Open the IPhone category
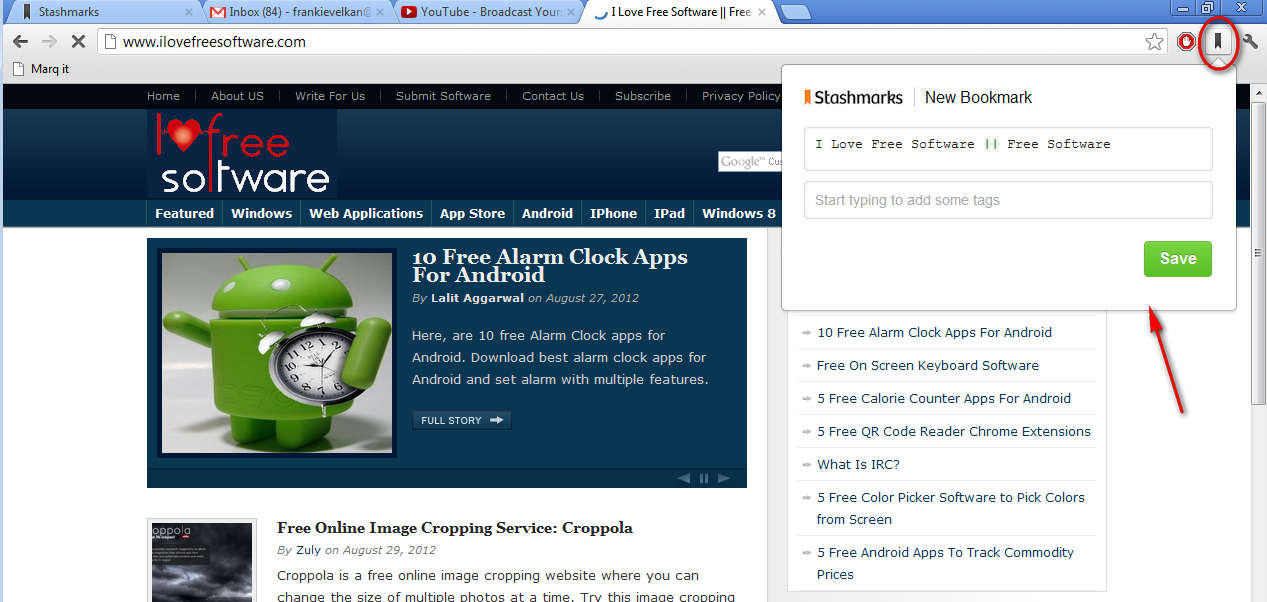This screenshot has height=602, width=1267. click(x=613, y=213)
